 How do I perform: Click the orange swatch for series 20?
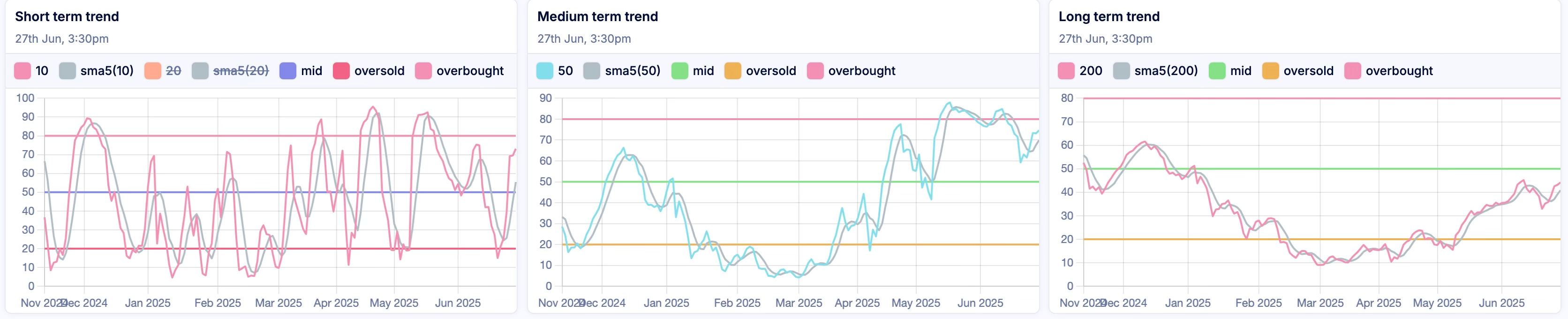[153, 71]
